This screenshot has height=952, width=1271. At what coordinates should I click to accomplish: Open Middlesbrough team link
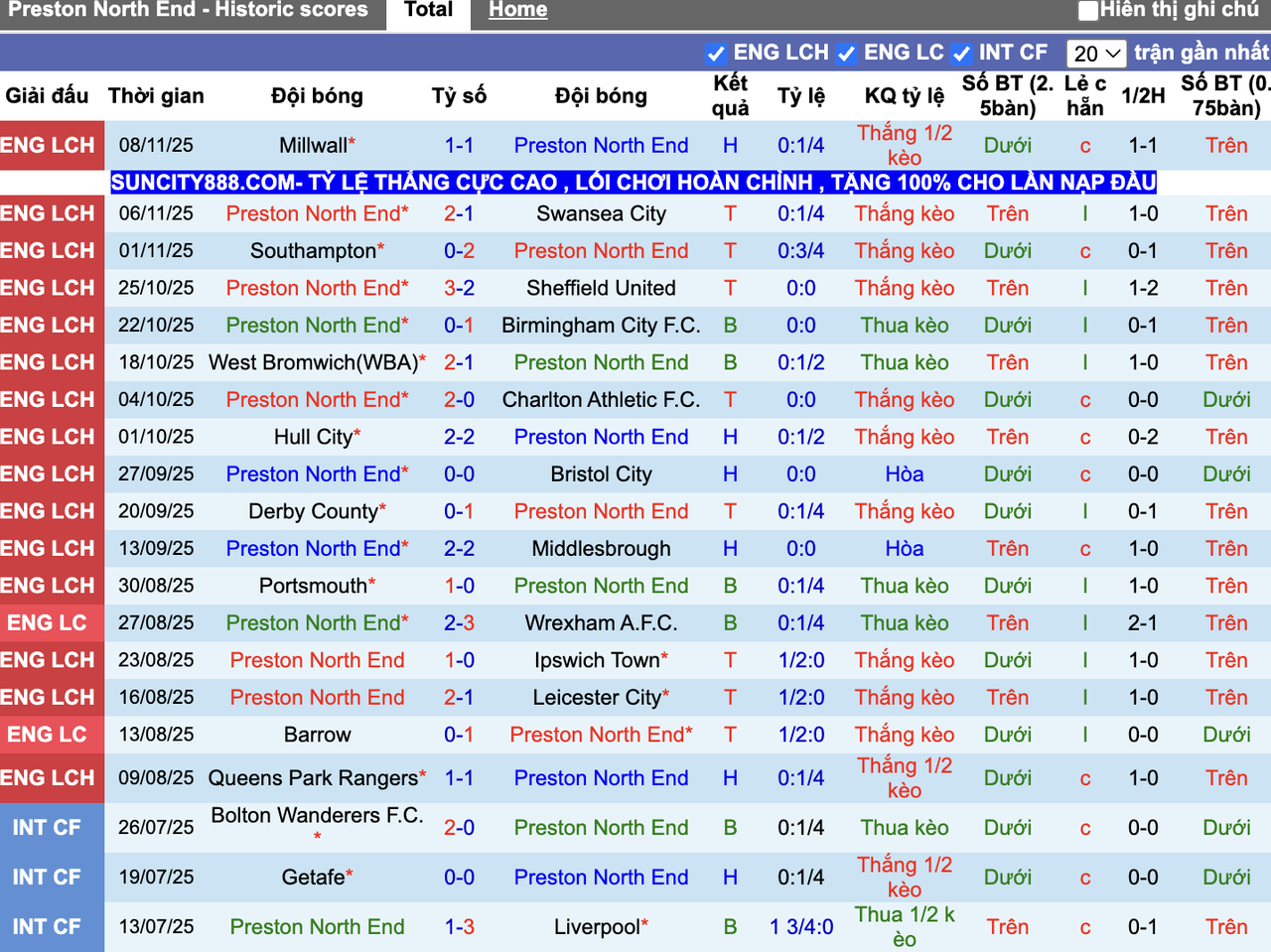click(x=601, y=549)
